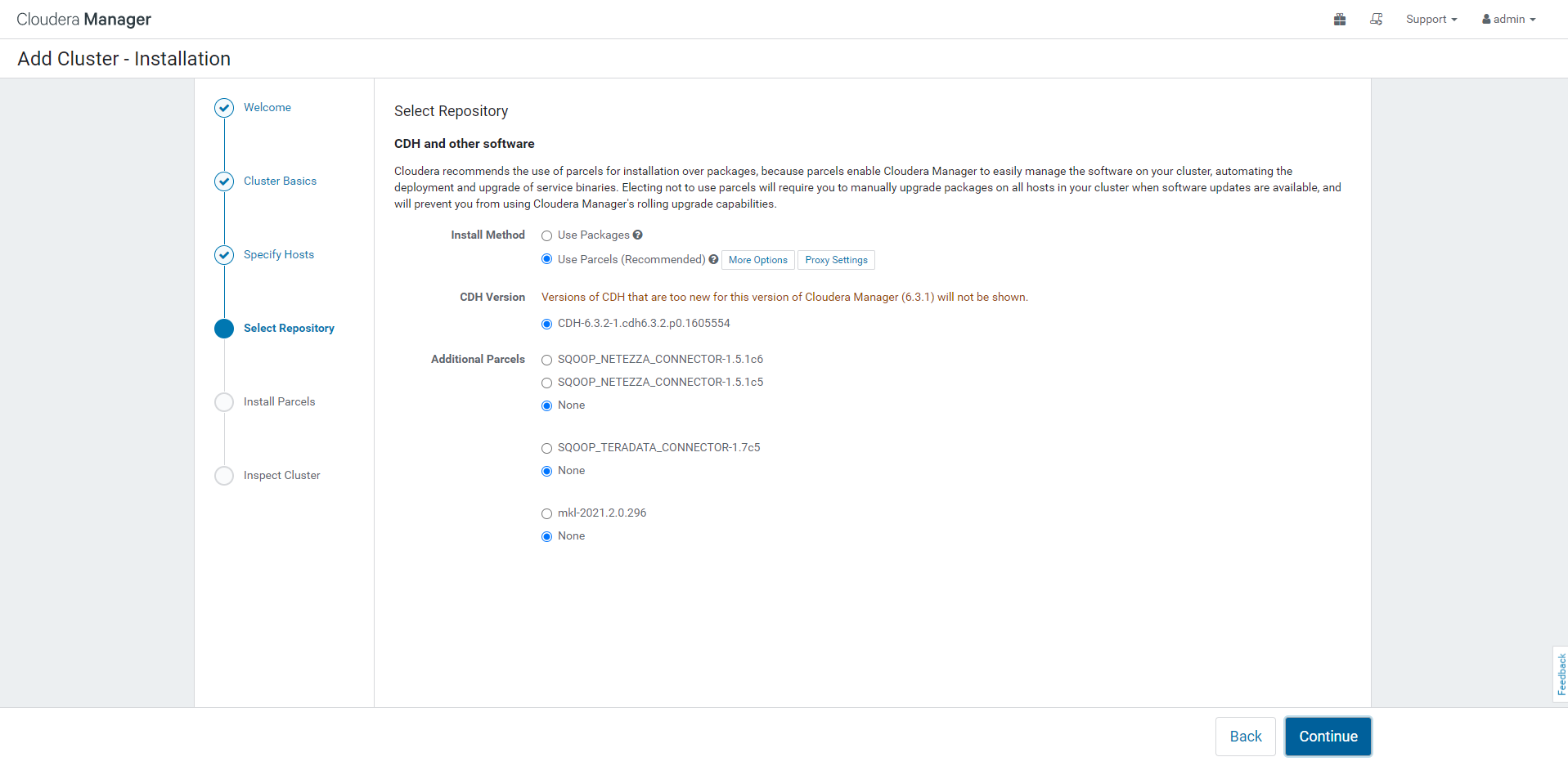Go to the Cluster Basics step

coord(280,181)
